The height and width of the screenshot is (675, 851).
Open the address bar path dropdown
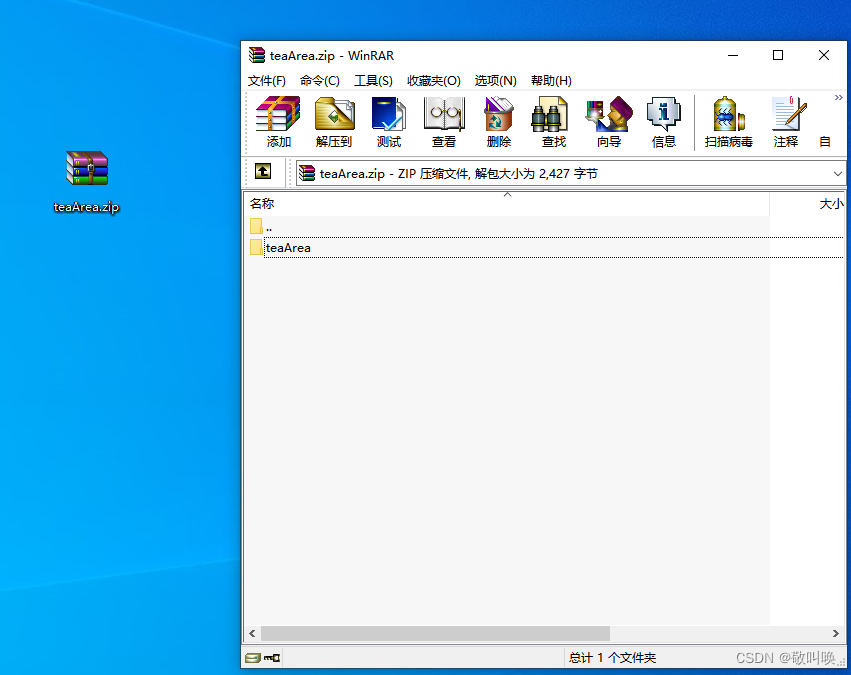[x=837, y=174]
